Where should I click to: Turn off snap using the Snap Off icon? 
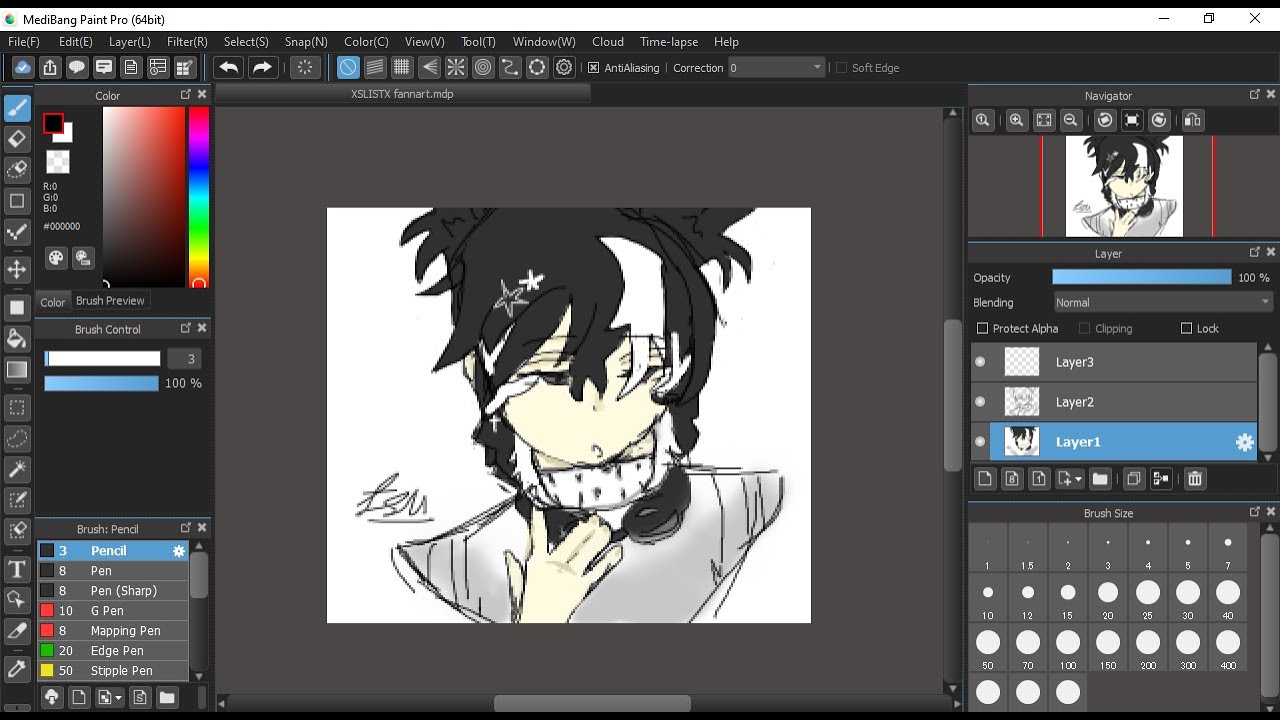(x=348, y=67)
